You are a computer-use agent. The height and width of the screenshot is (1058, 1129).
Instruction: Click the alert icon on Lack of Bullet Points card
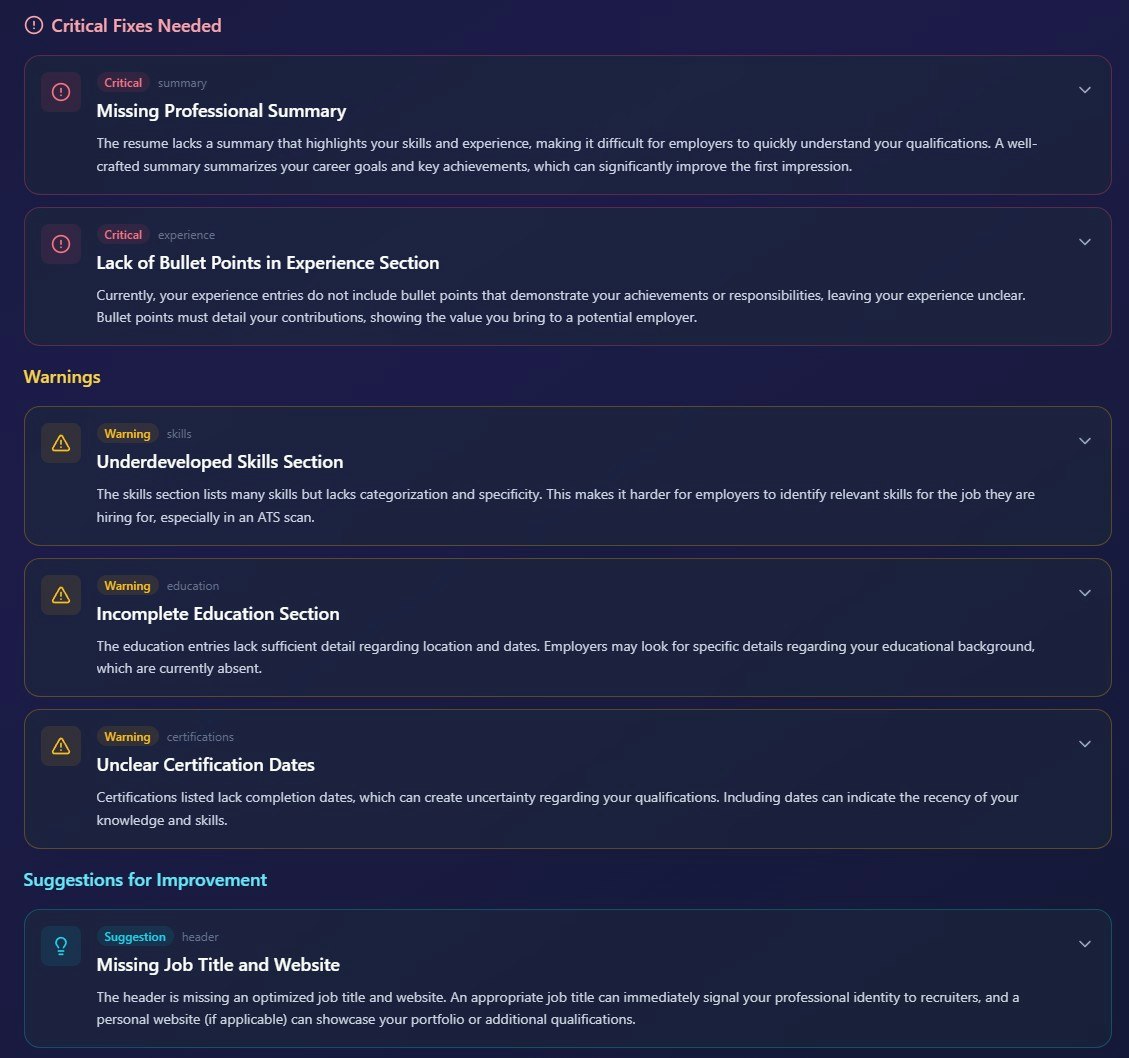point(60,243)
